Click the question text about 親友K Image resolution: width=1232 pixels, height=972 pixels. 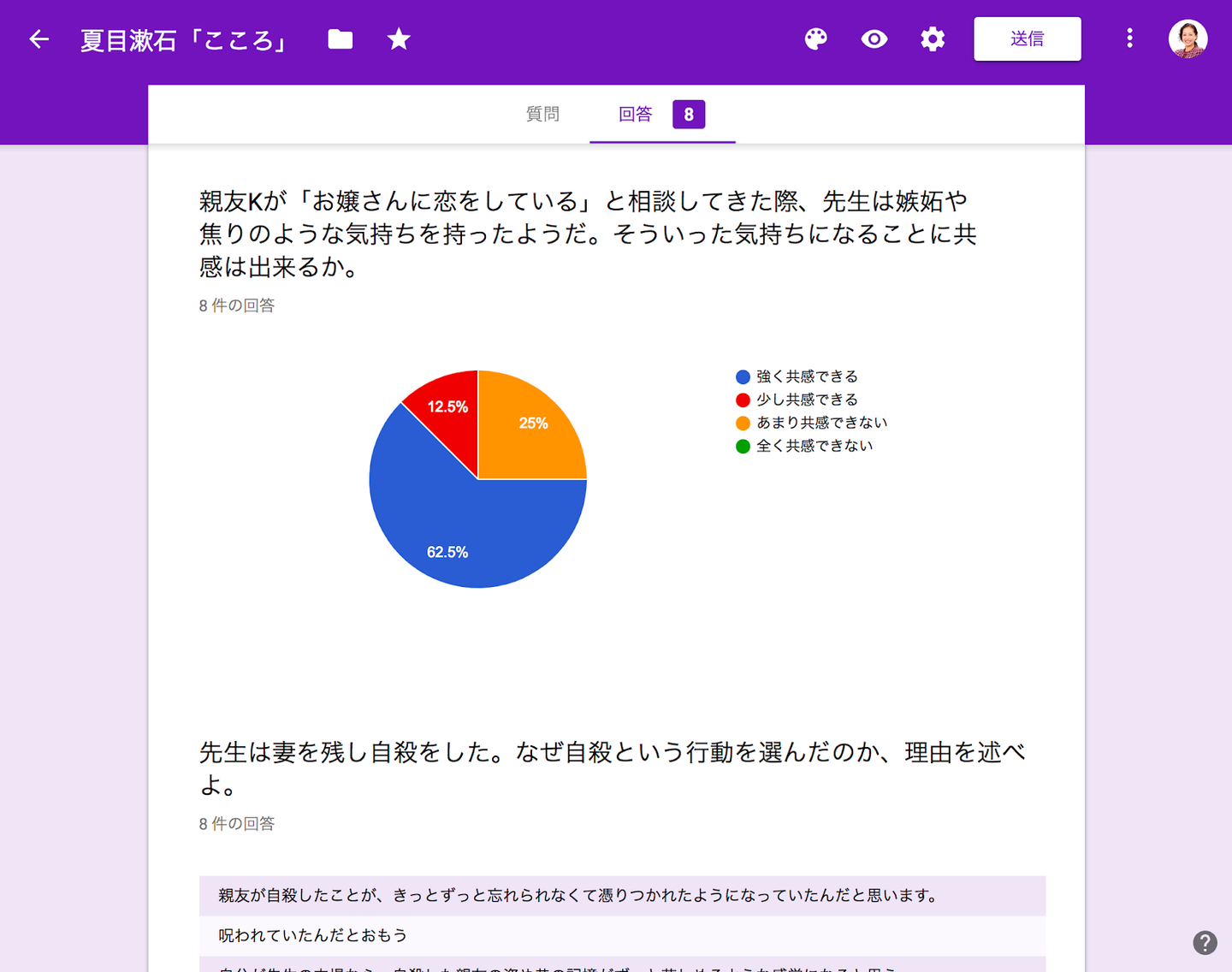pyautogui.click(x=589, y=234)
